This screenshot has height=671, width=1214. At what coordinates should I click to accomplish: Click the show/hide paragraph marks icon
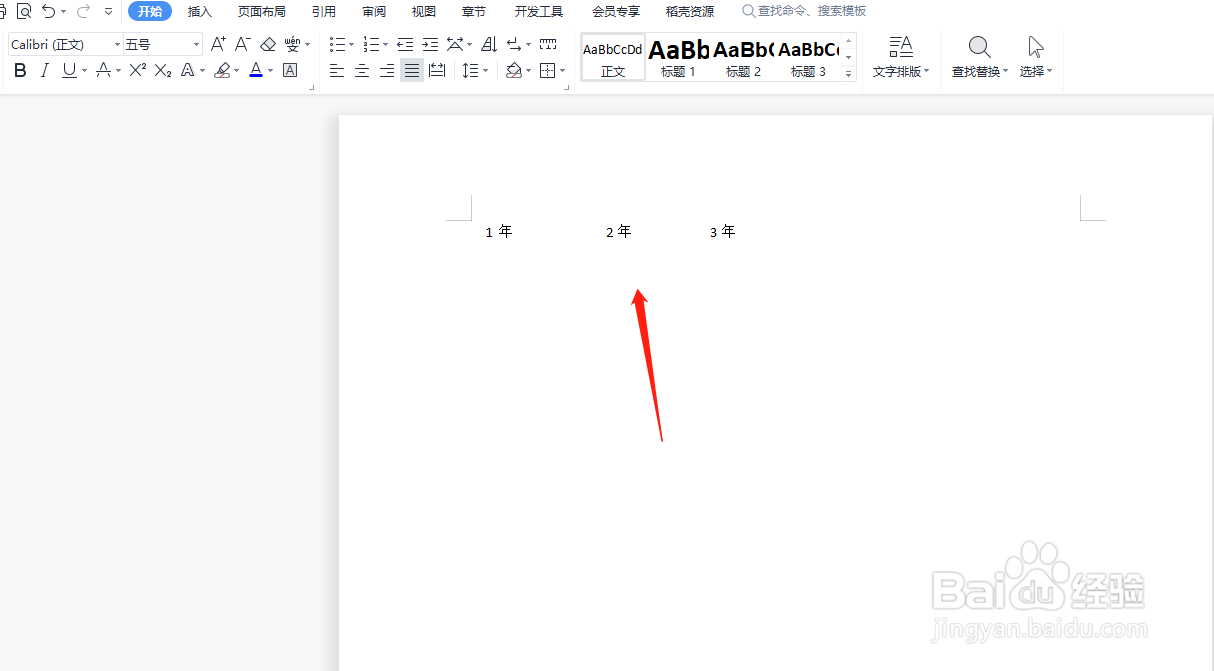click(x=514, y=44)
